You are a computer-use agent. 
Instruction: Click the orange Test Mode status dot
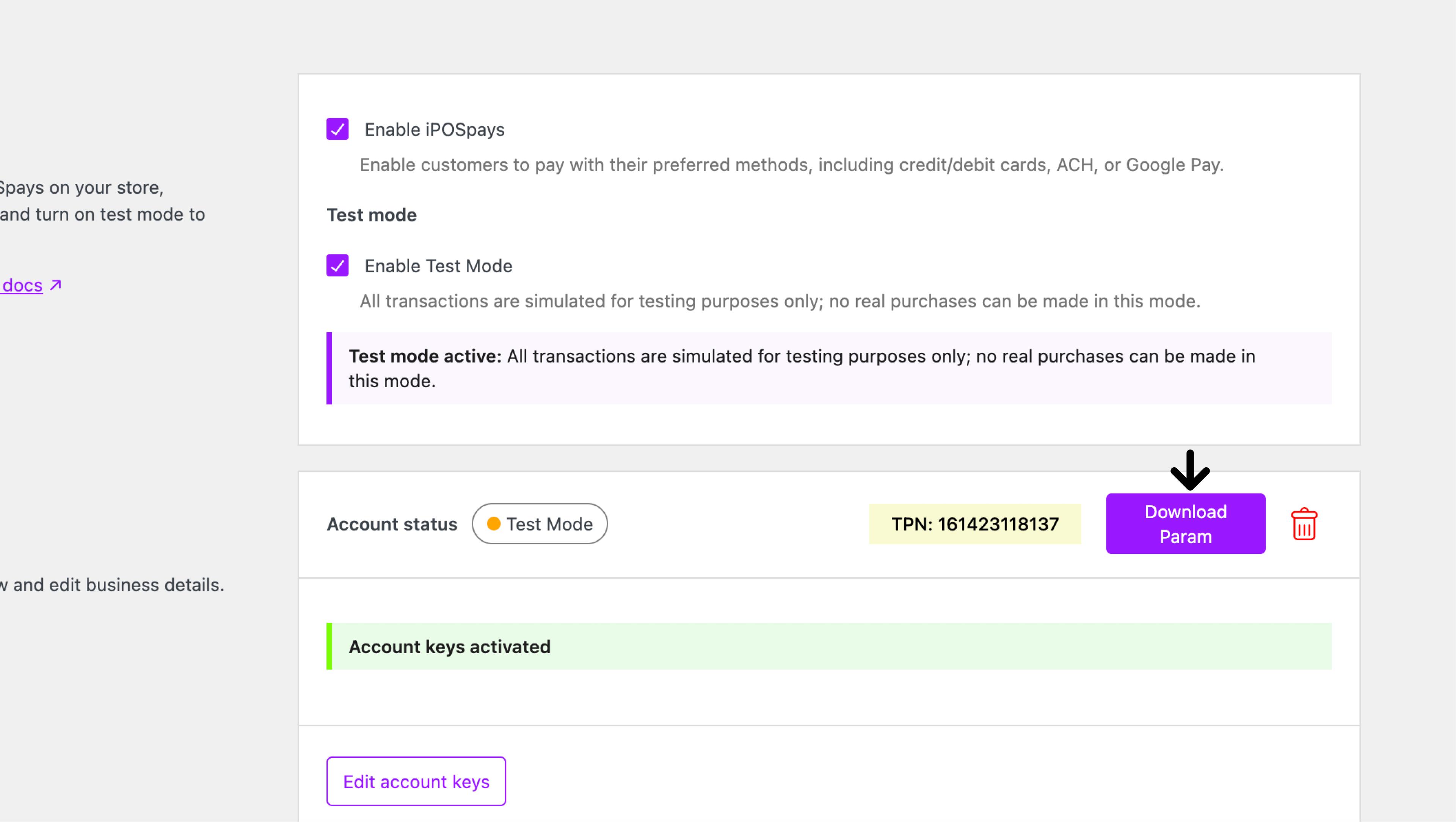[493, 523]
